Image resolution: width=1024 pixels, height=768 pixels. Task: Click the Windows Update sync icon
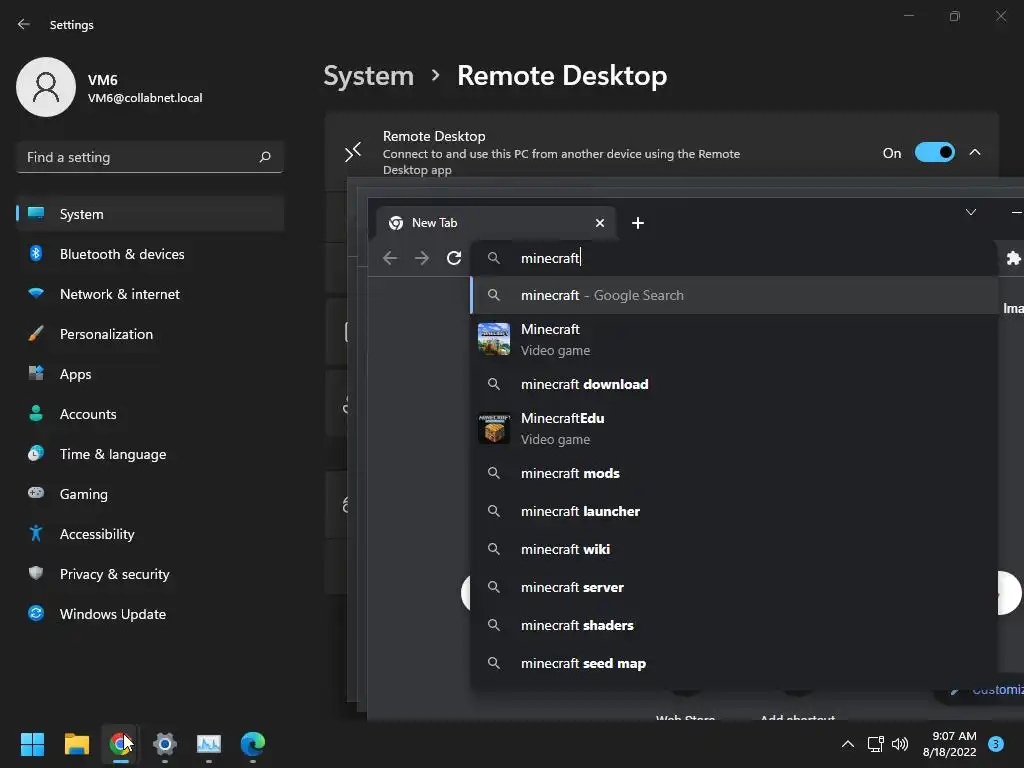point(36,613)
